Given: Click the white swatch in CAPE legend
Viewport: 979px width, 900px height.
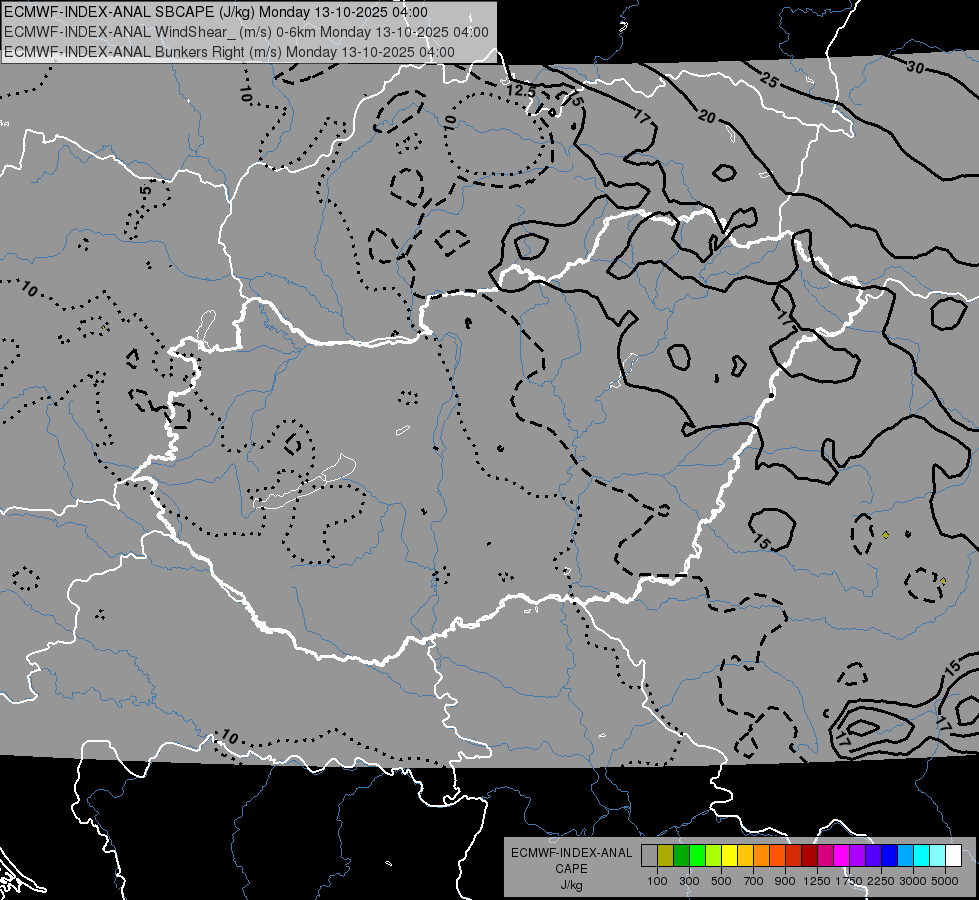Looking at the screenshot, I should click(954, 855).
